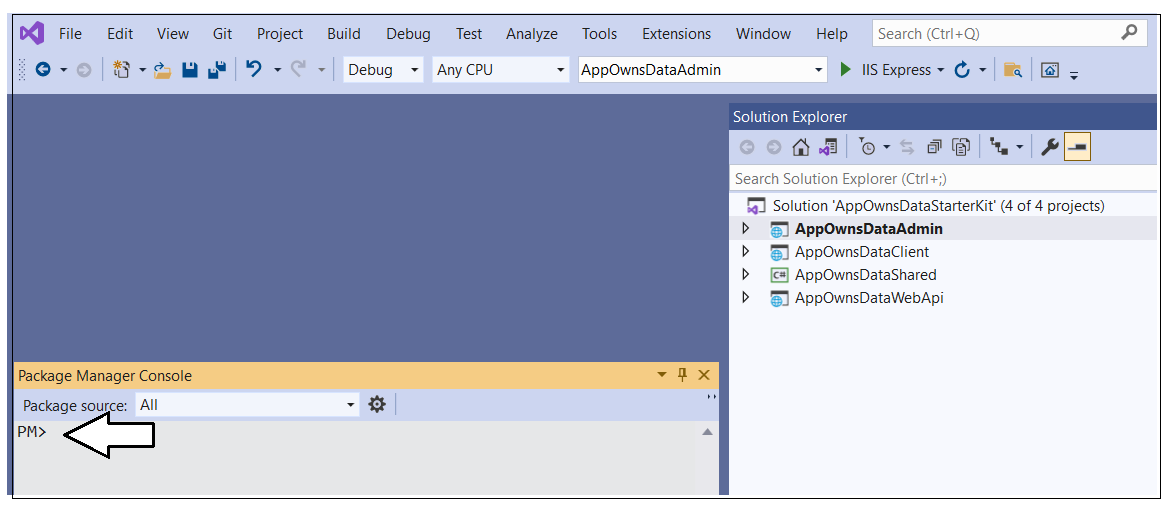Open the Help menu

pos(832,34)
